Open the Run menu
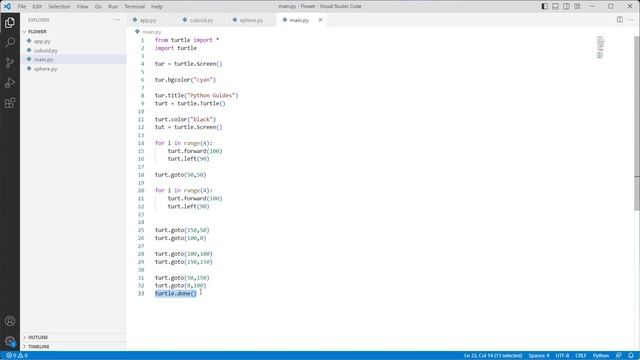 tap(113, 7)
